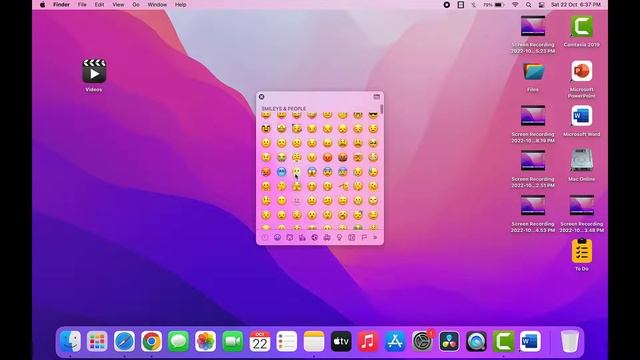Viewport: 640px width, 360px height.
Task: Open the Finder menu in menu bar
Action: coord(61,4)
